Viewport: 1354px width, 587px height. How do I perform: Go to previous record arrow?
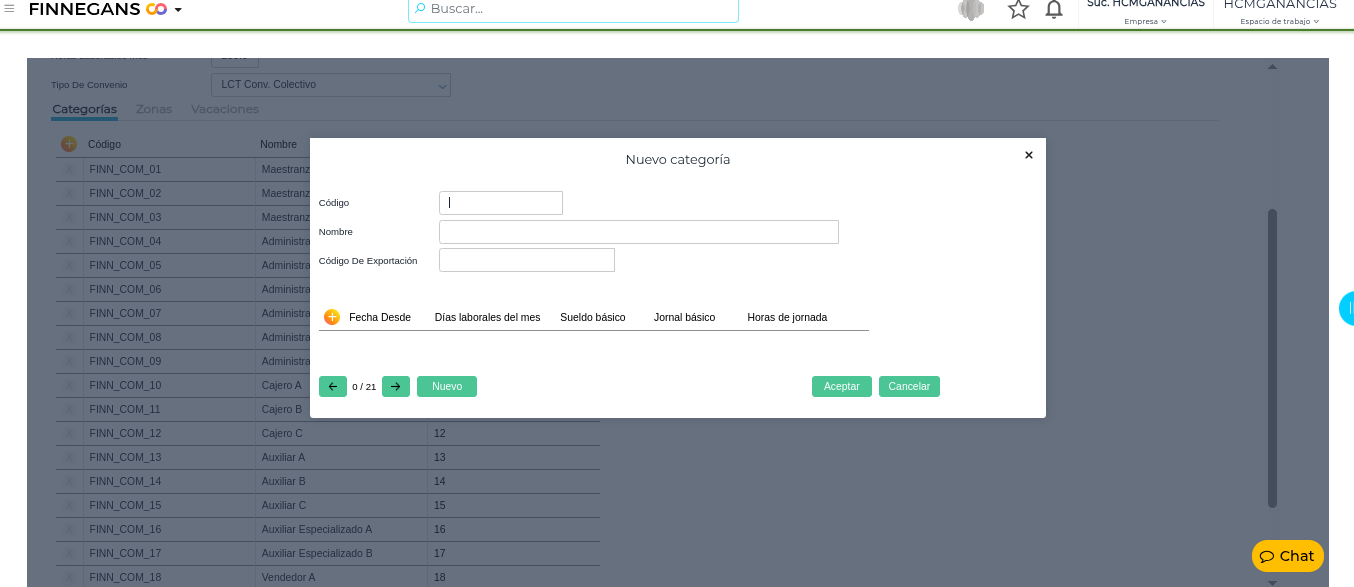[x=333, y=386]
